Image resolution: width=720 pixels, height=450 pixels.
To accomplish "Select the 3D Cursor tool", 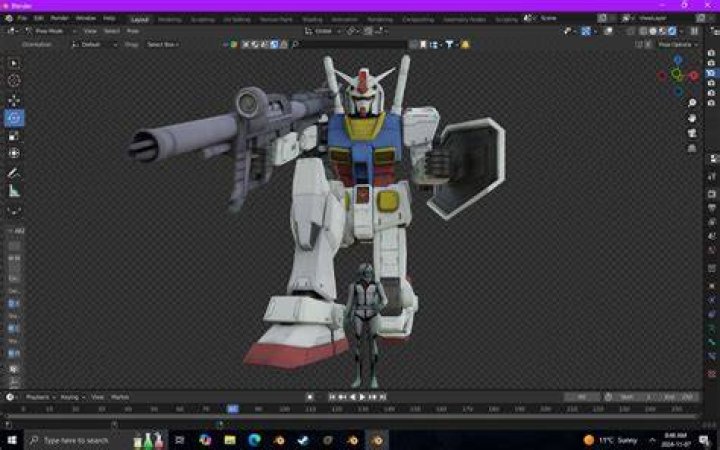I will point(14,81).
